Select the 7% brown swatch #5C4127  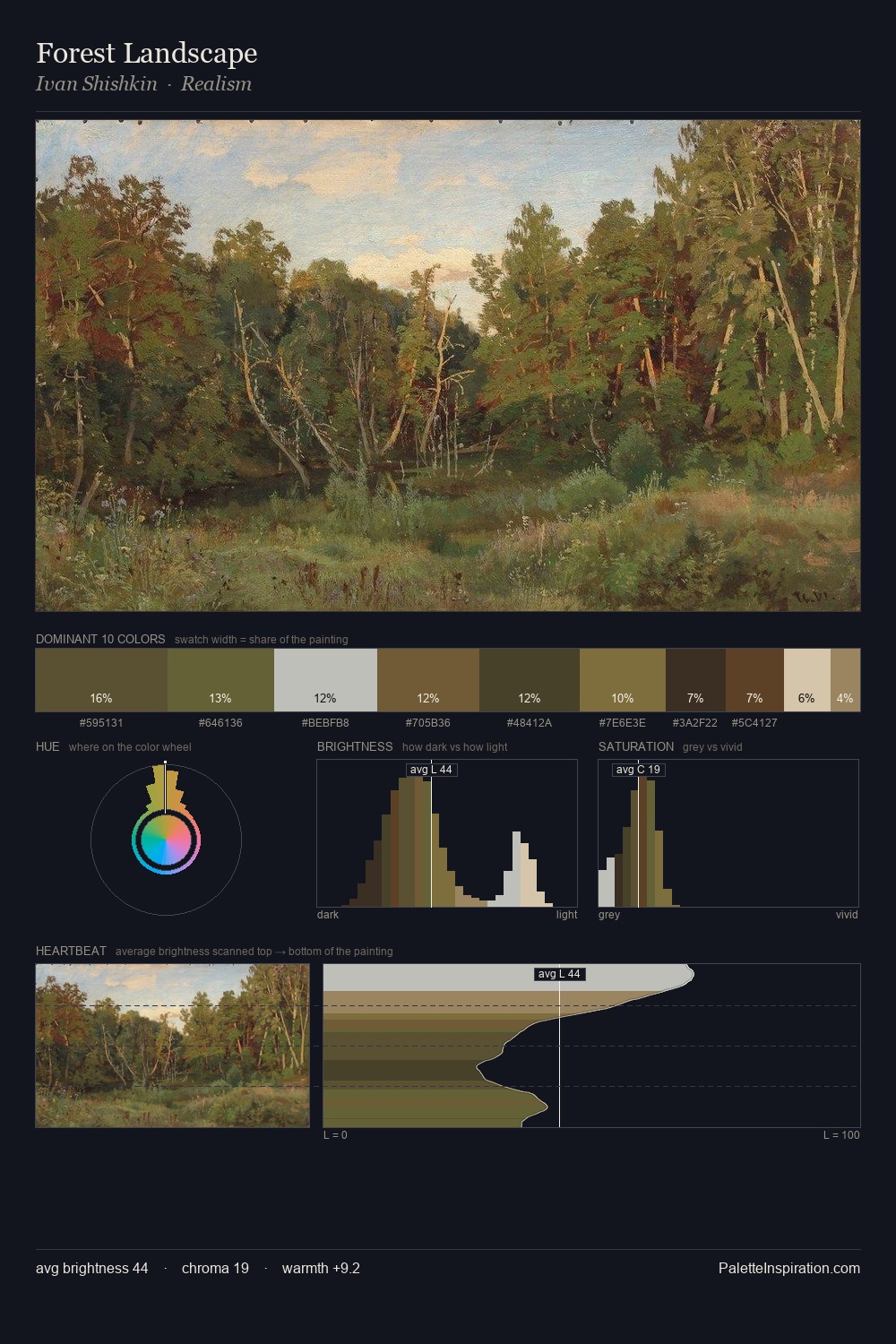[754, 680]
